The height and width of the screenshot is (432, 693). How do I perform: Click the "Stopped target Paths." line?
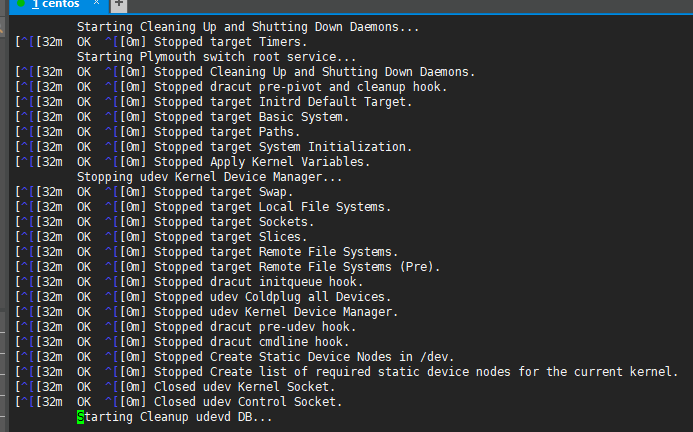tap(226, 132)
